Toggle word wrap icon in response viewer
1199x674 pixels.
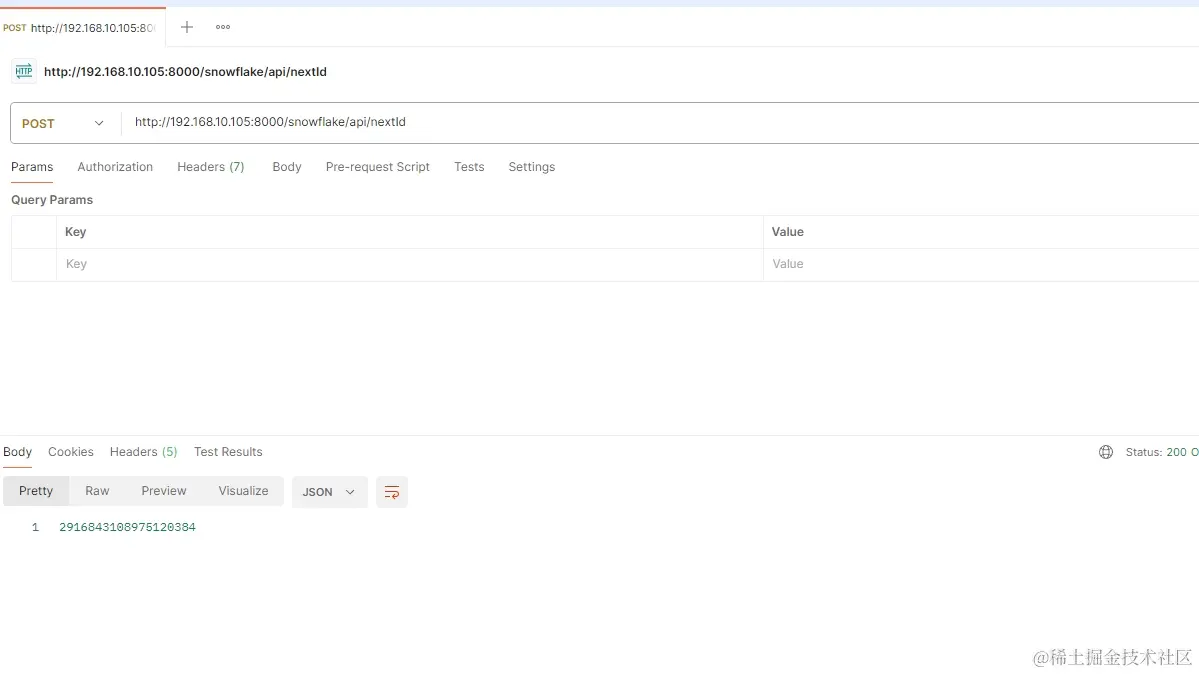392,492
